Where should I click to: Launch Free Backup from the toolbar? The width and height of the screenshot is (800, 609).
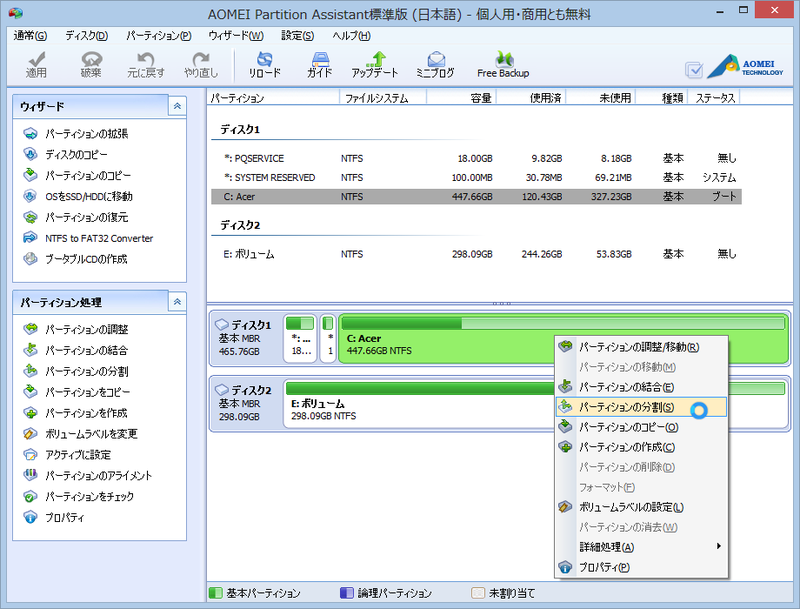point(503,65)
